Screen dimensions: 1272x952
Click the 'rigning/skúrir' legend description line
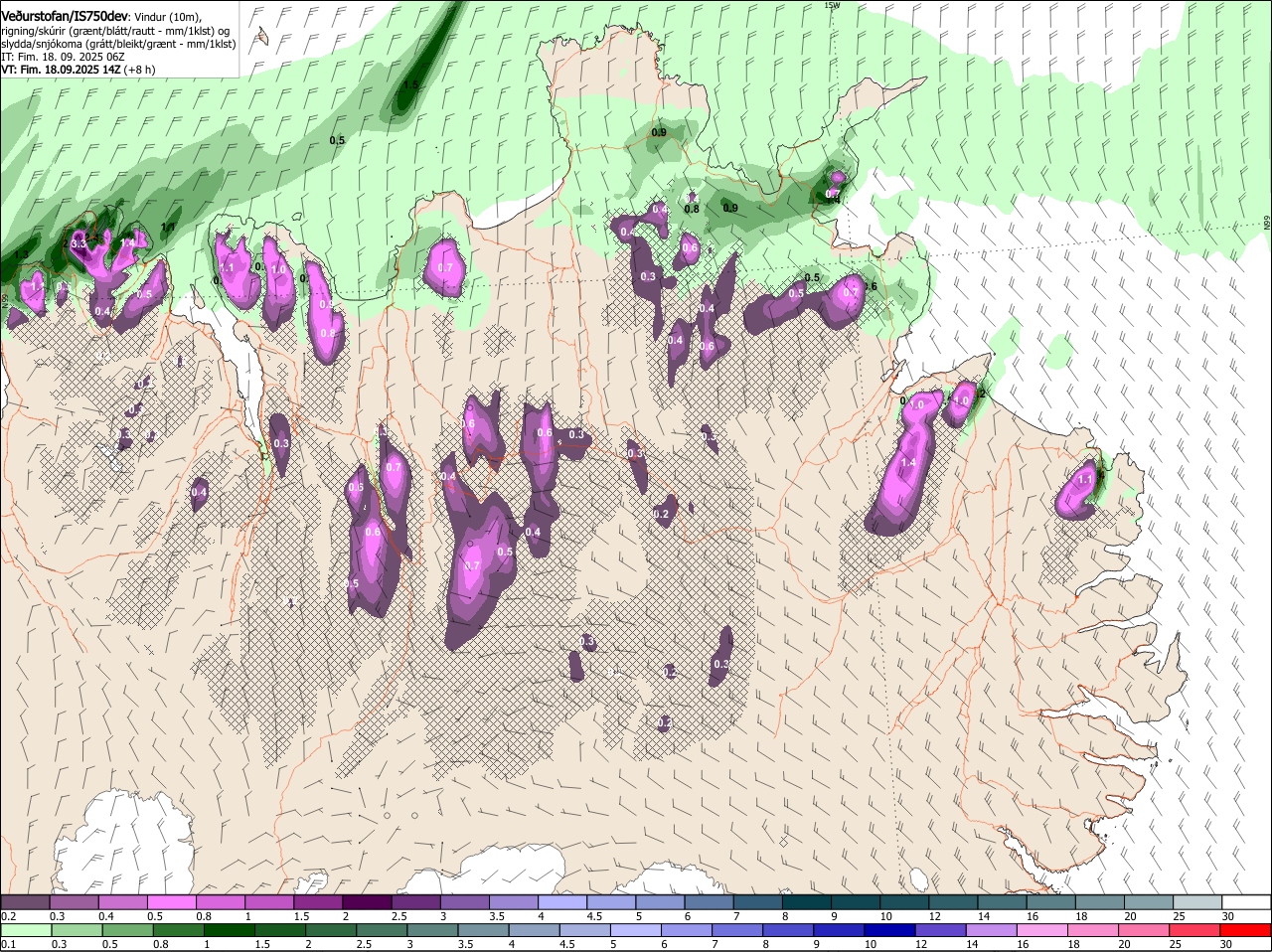(115, 31)
